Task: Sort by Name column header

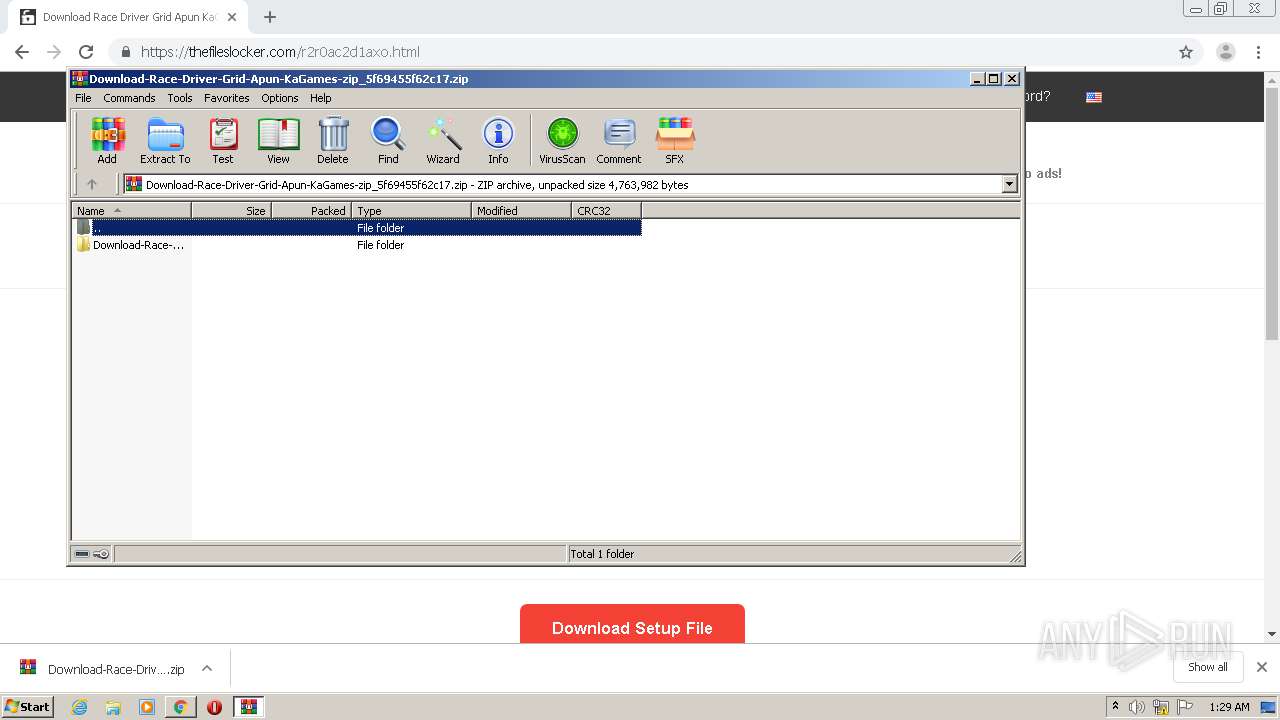Action: [x=131, y=210]
